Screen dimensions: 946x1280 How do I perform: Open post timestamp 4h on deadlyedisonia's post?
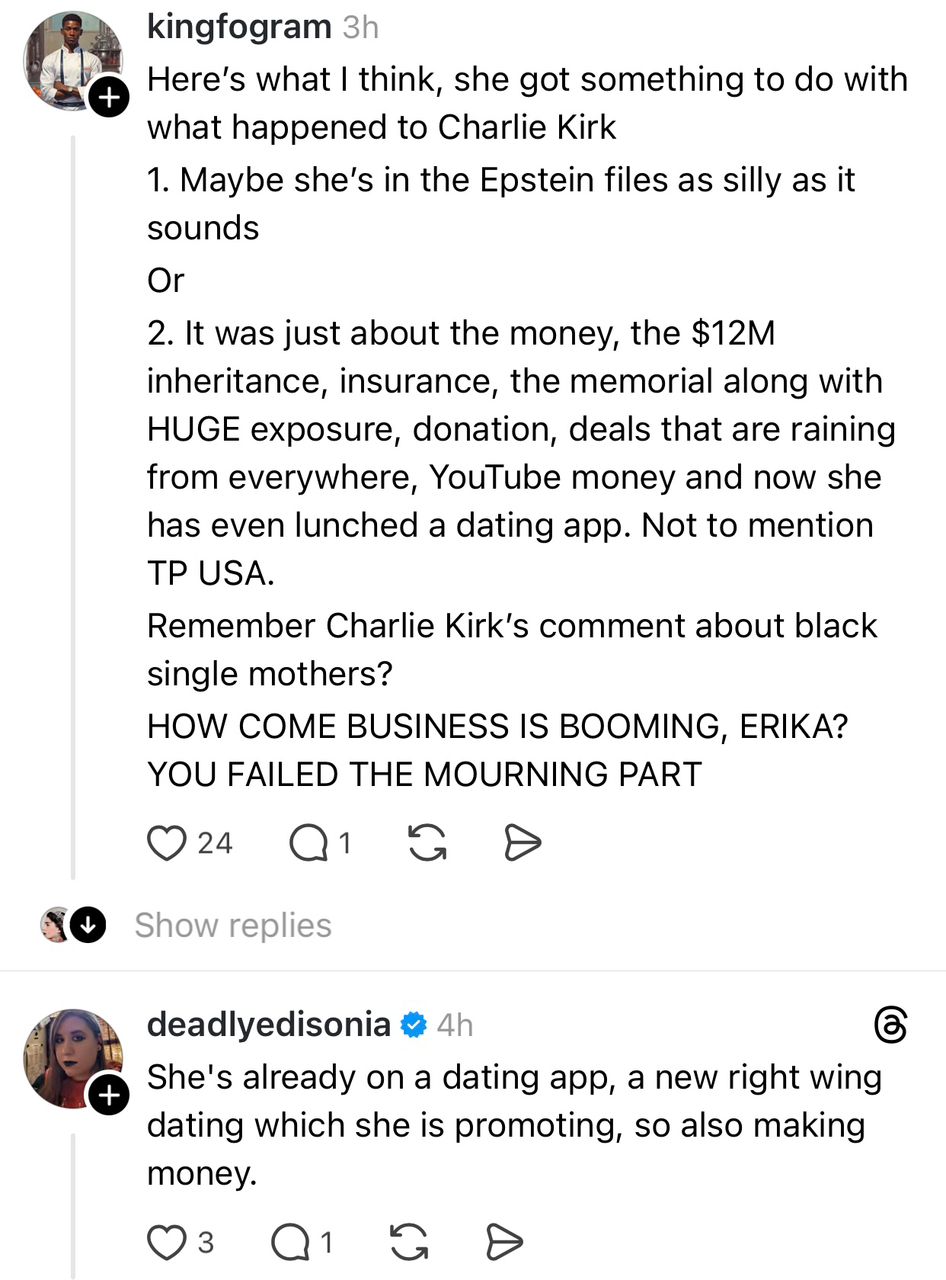click(x=455, y=1025)
